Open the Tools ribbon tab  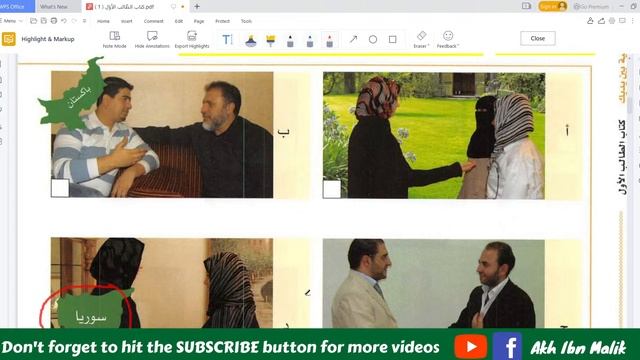[x=246, y=21]
